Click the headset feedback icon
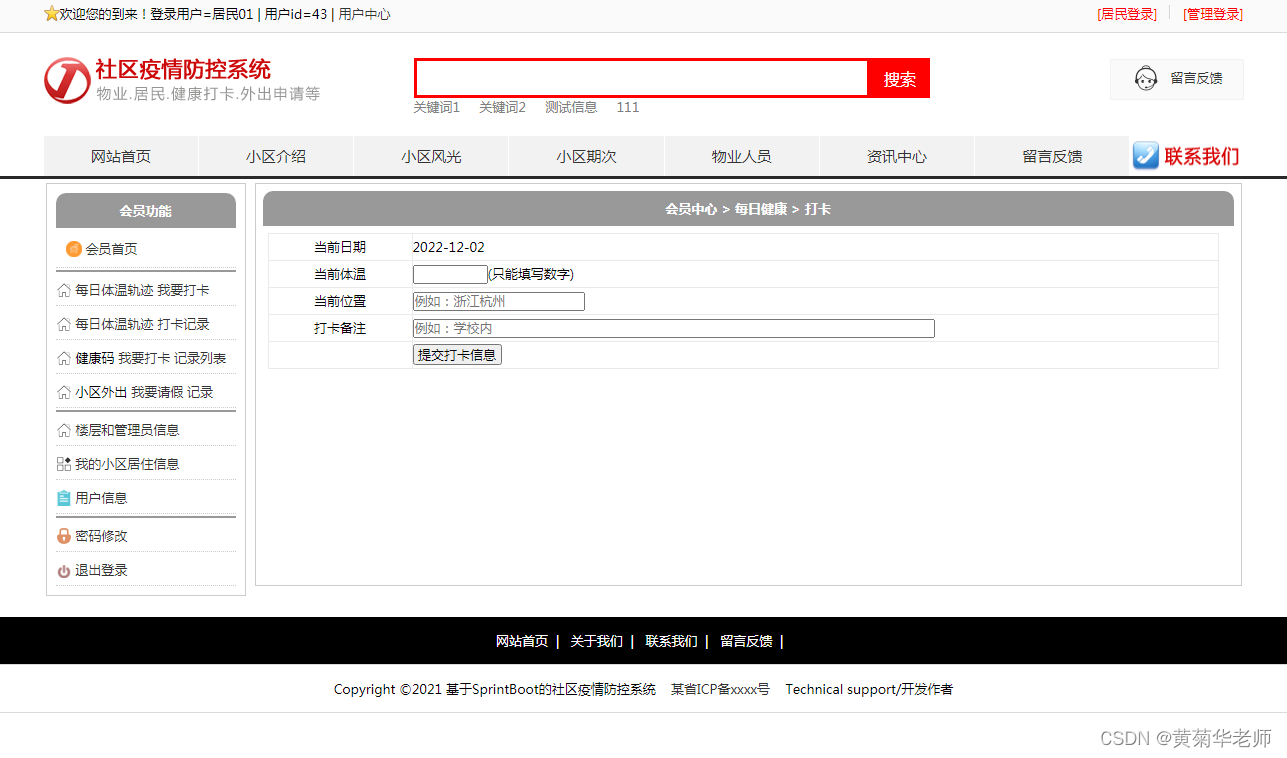This screenshot has height=758, width=1287. point(1146,78)
